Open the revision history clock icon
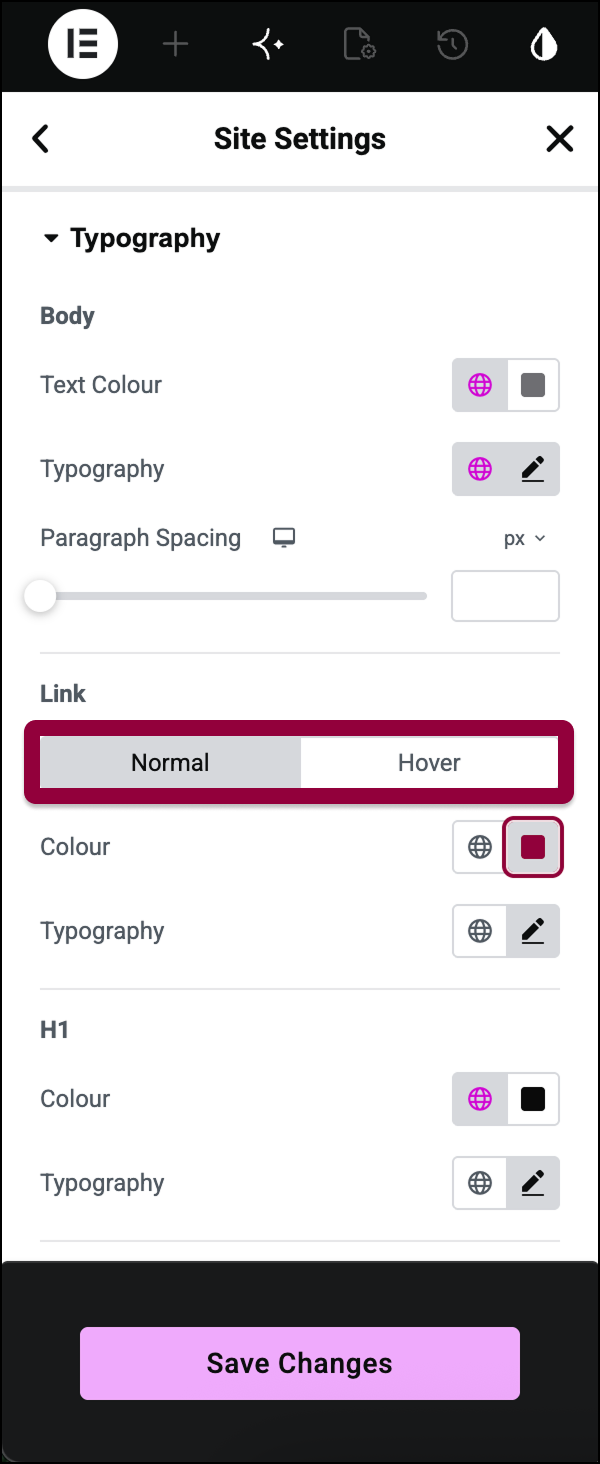Image resolution: width=600 pixels, height=1464 pixels. tap(452, 44)
